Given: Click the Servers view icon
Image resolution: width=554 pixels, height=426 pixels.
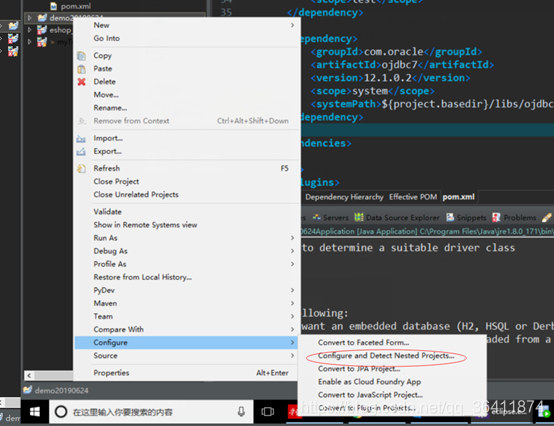Looking at the screenshot, I should pos(317,218).
